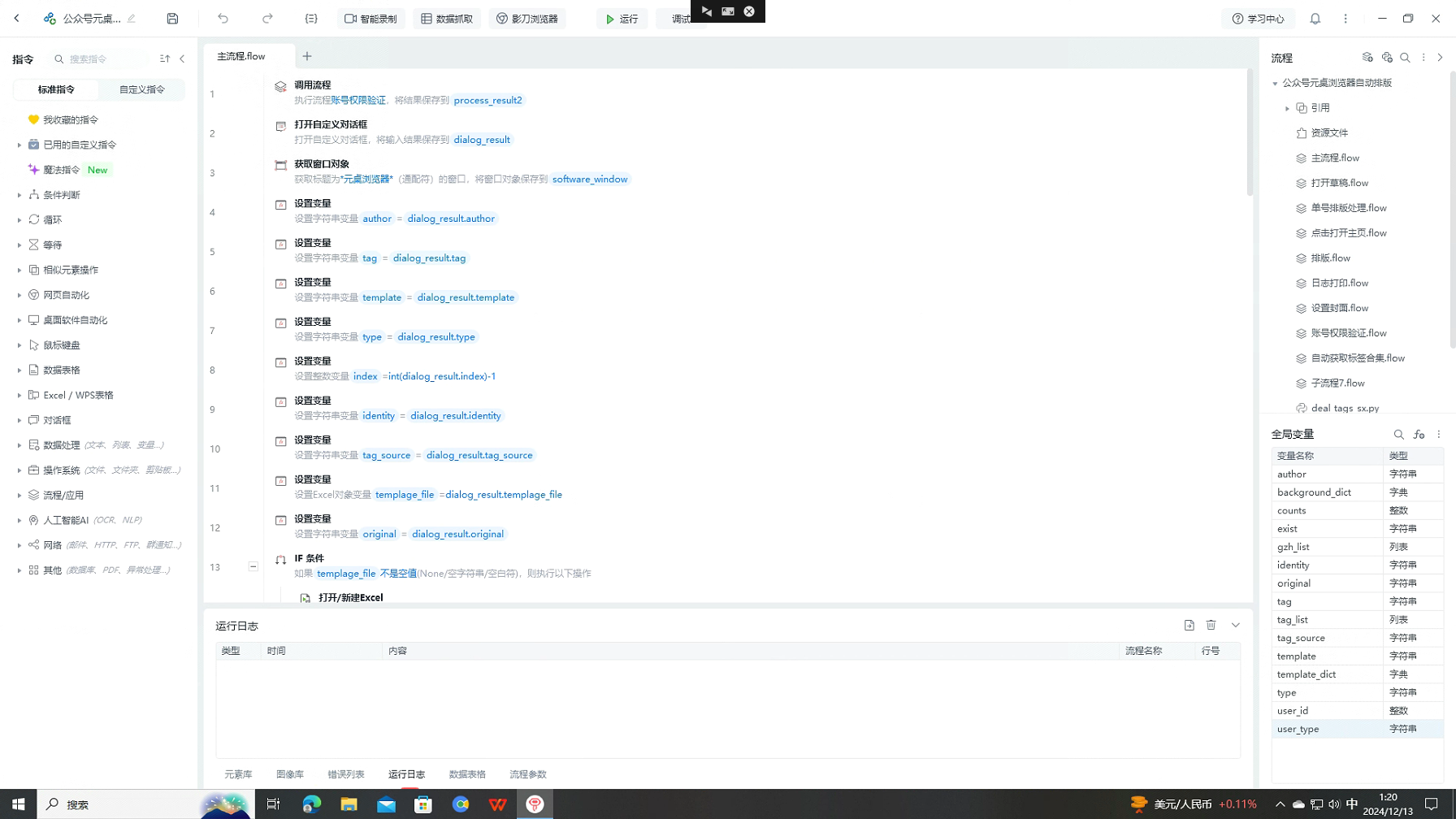This screenshot has width=1456, height=819.
Task: Open the 错误列表 bottom tab
Action: tap(346, 774)
